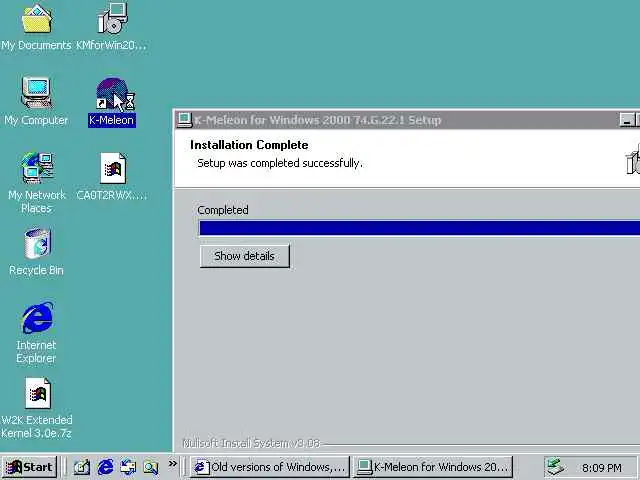The width and height of the screenshot is (640, 480).
Task: Open the Start menu
Action: (29, 467)
